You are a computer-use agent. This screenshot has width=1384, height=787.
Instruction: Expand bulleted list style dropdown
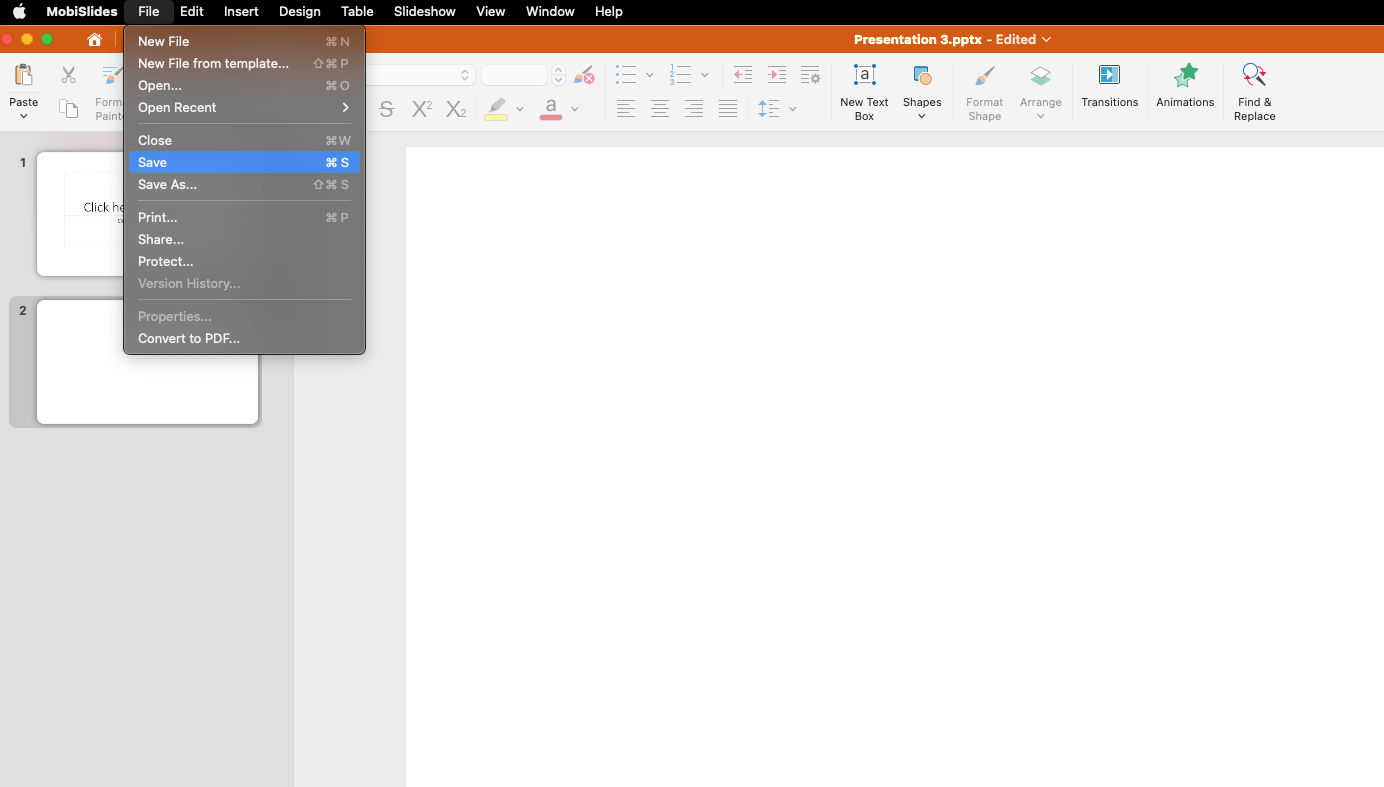tap(649, 75)
